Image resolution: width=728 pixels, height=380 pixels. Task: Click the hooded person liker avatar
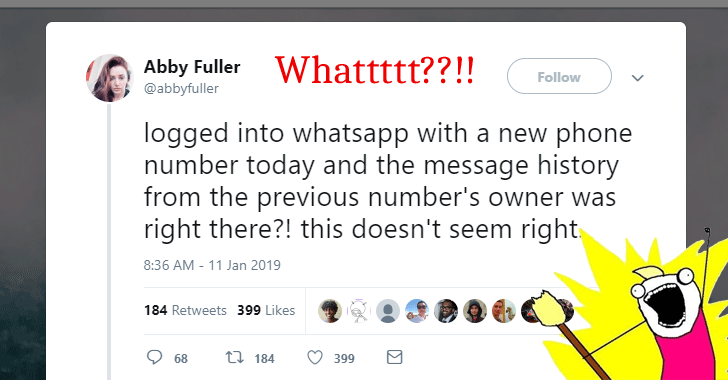[474, 311]
